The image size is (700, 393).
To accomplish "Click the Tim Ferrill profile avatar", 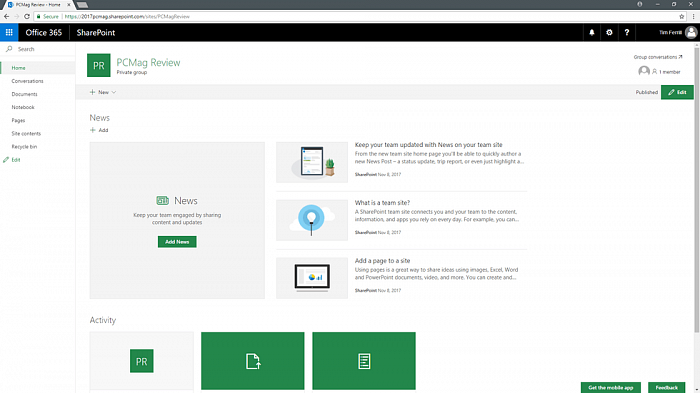I will point(691,32).
